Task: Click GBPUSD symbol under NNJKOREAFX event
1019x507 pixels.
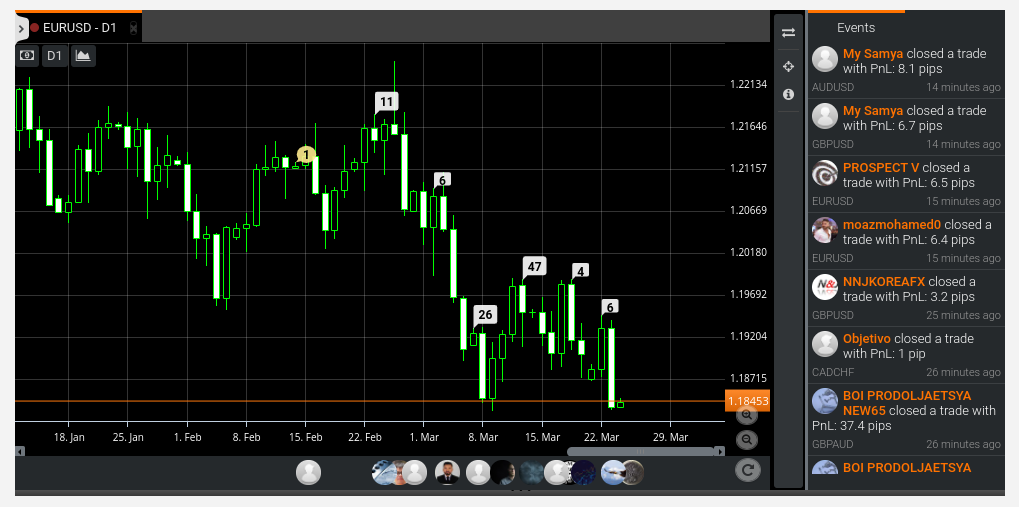Action: point(833,315)
